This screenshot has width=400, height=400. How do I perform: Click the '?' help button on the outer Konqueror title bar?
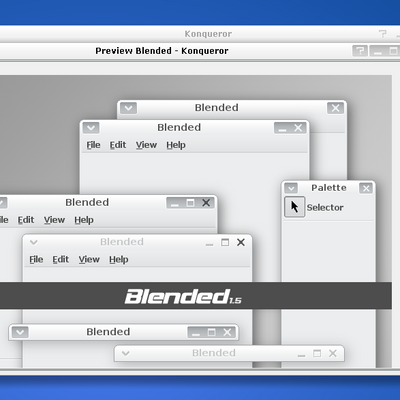coord(383,34)
